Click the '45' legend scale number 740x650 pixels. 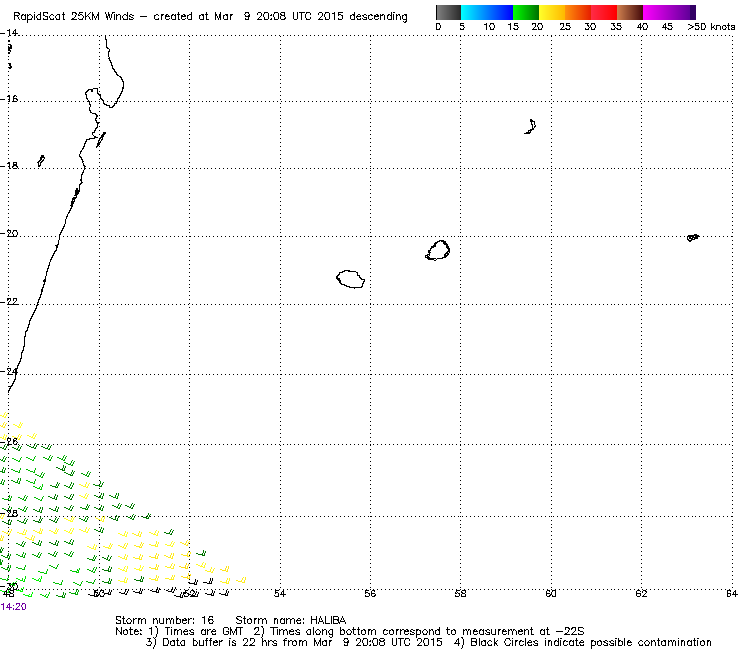[x=667, y=27]
